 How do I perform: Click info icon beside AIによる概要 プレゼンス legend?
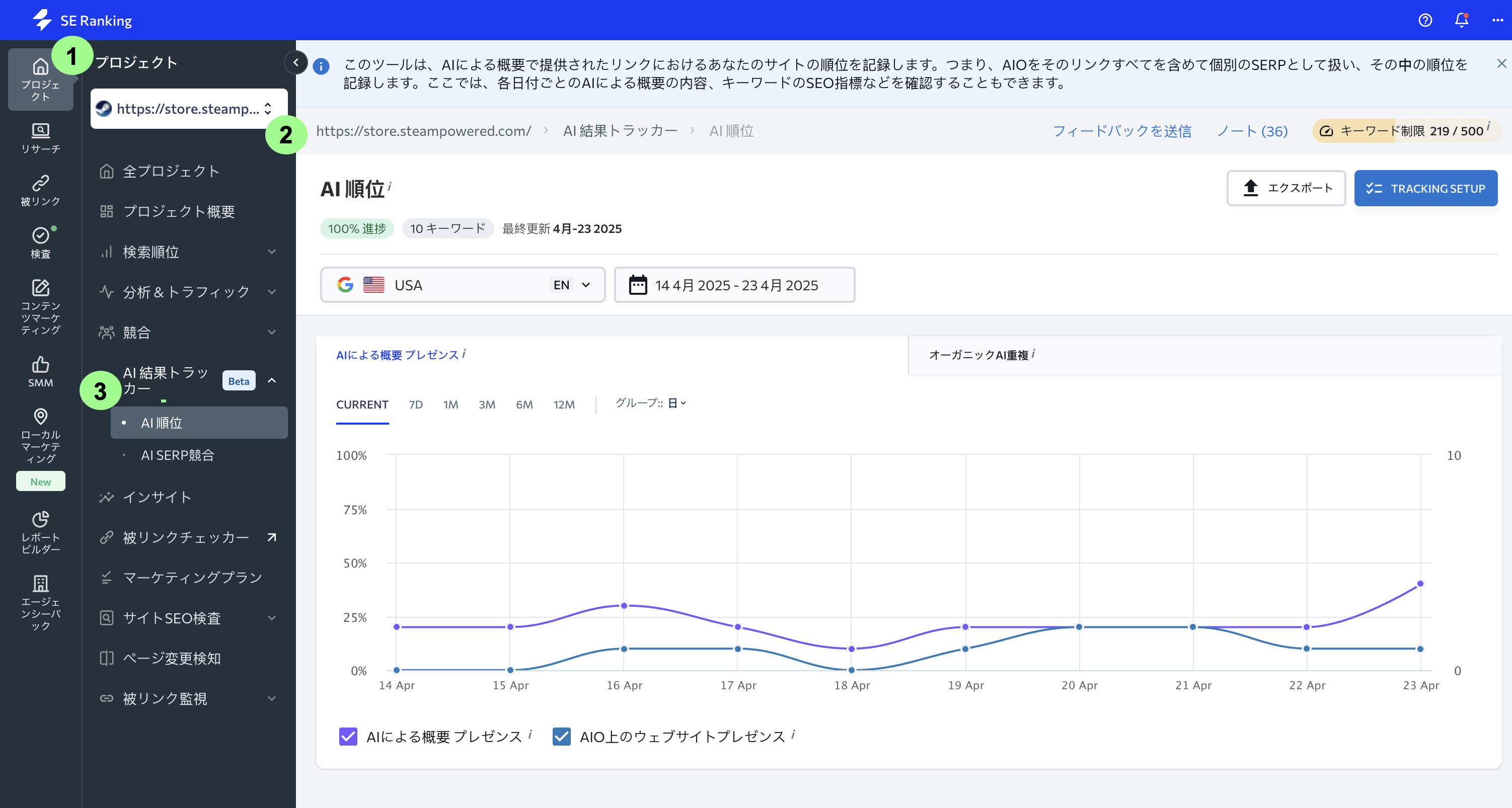click(x=530, y=734)
